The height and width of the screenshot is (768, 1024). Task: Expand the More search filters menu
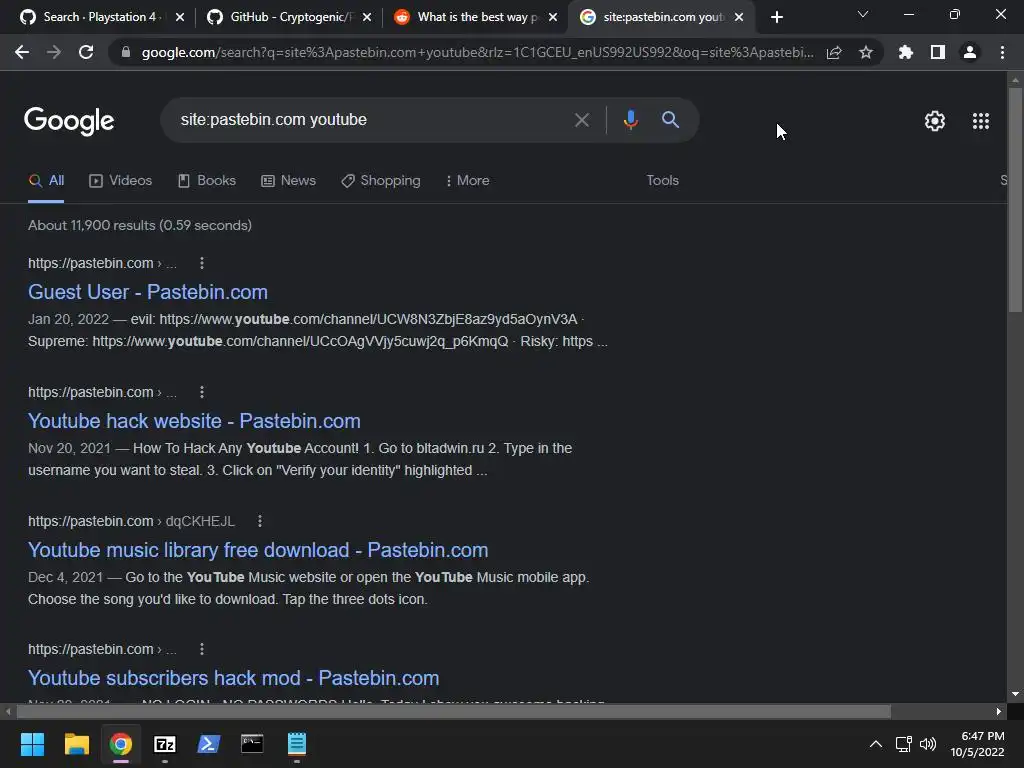pos(468,181)
